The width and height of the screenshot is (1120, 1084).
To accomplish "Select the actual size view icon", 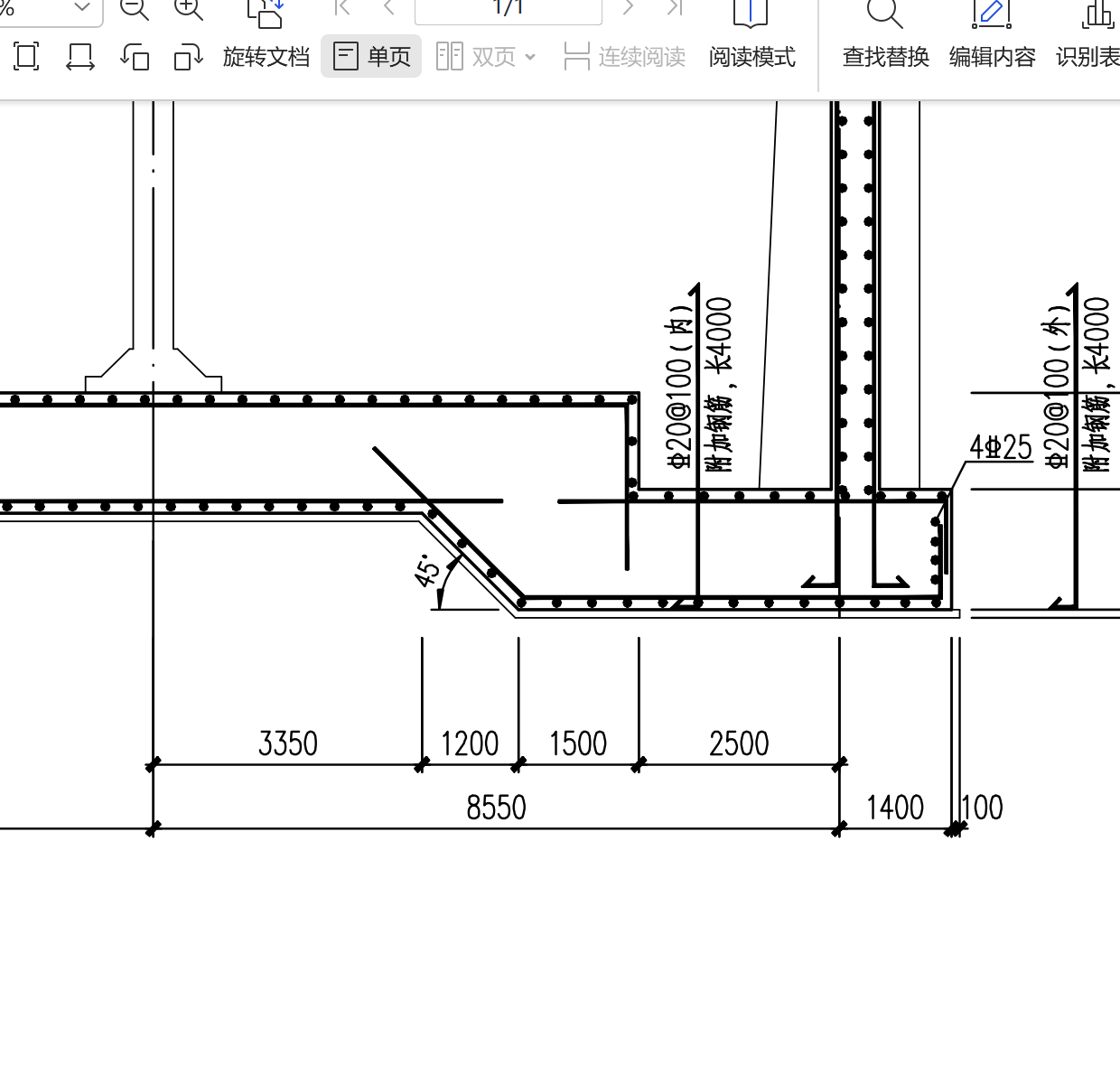I will [27, 57].
